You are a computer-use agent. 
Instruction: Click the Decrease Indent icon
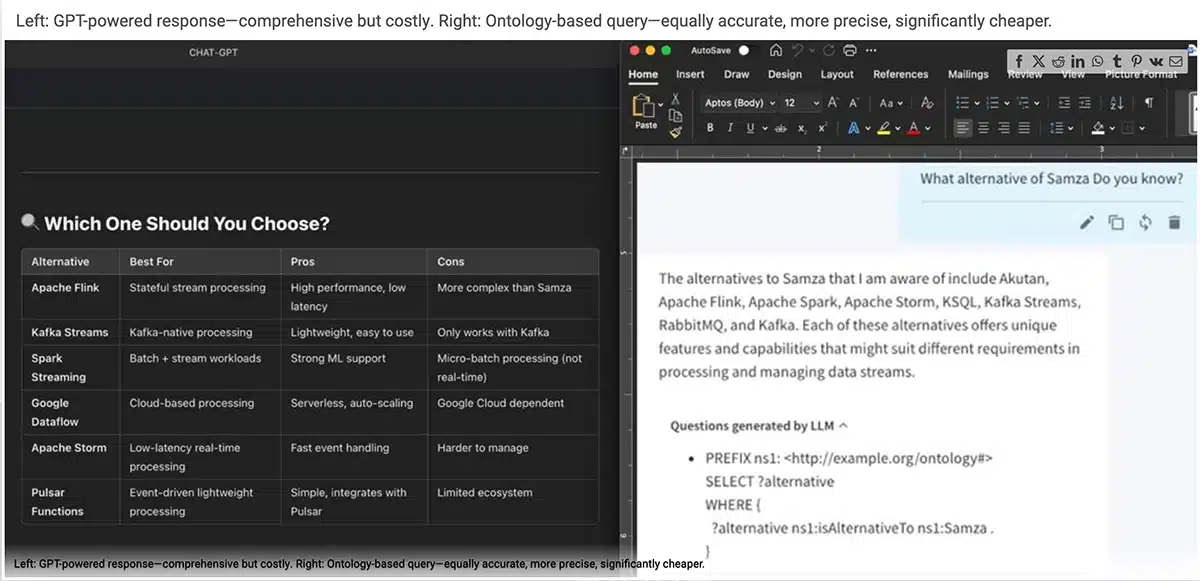(1064, 102)
